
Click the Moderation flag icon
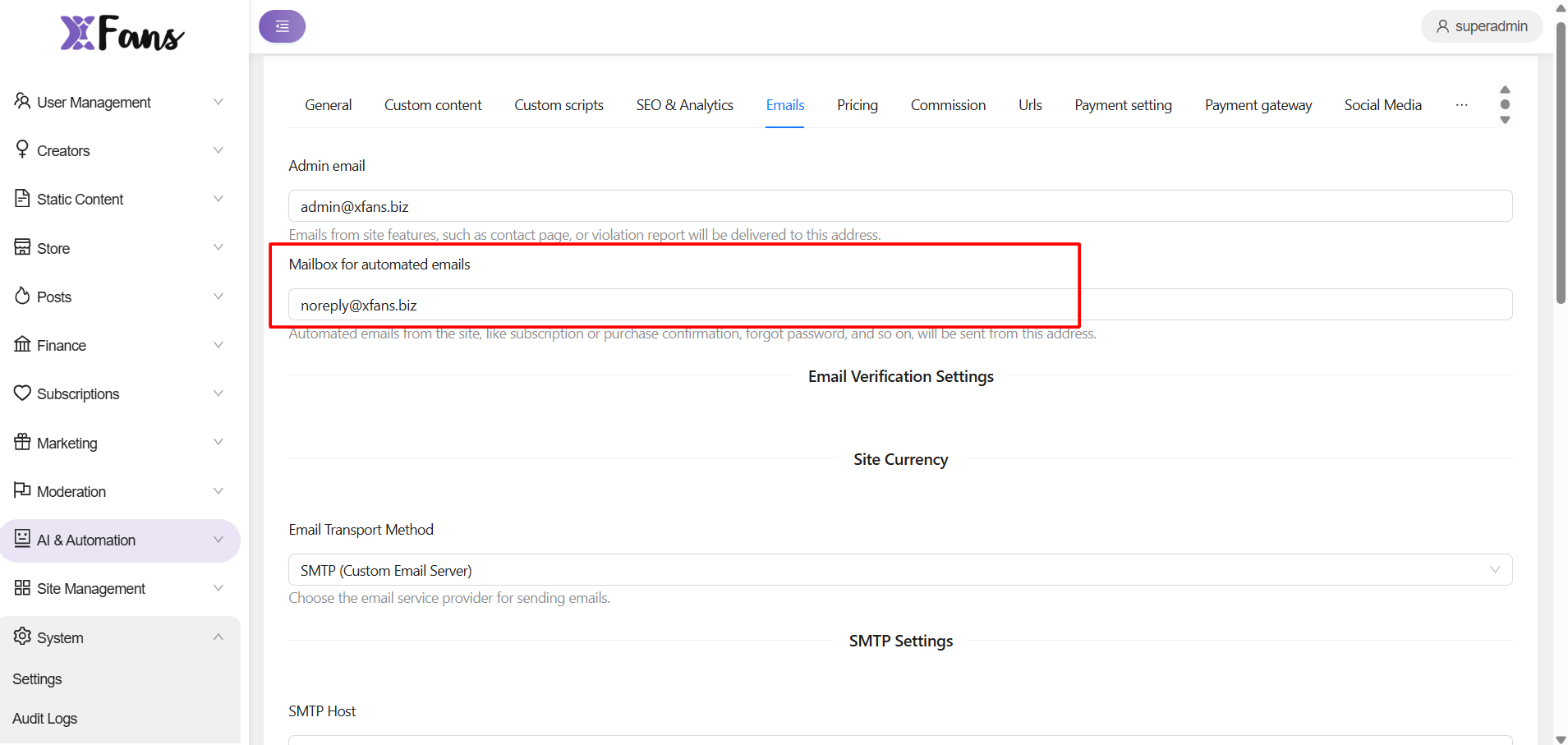22,490
